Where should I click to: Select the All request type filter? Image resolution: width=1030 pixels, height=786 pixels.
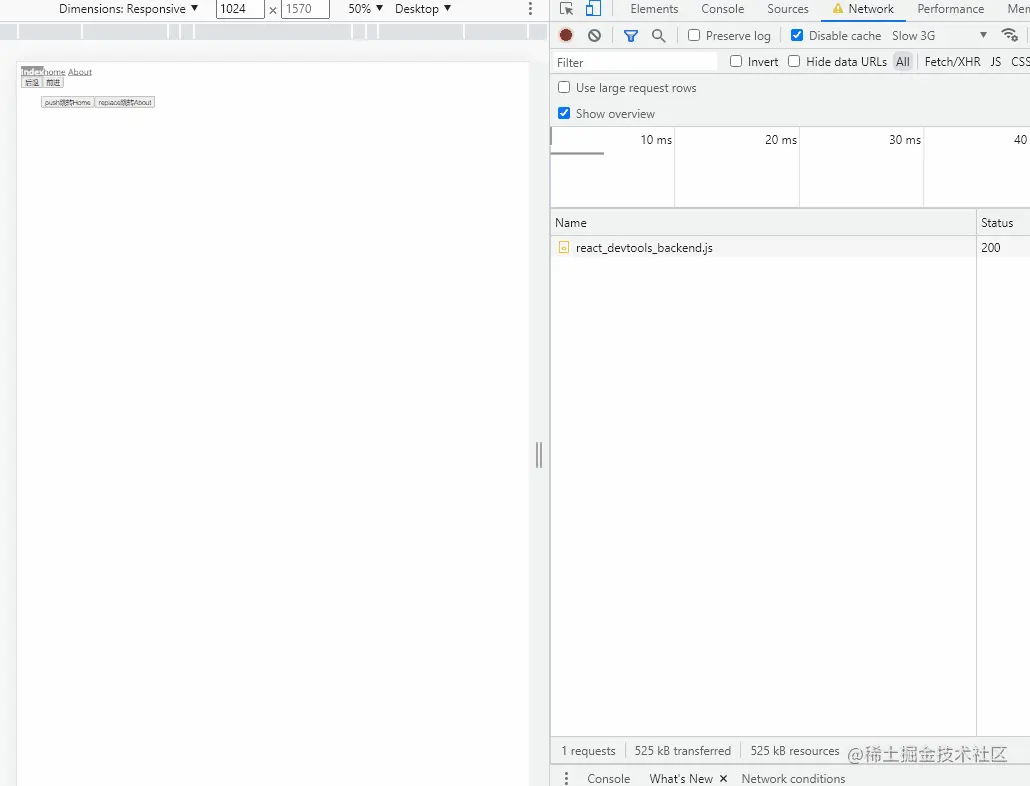[x=903, y=62]
